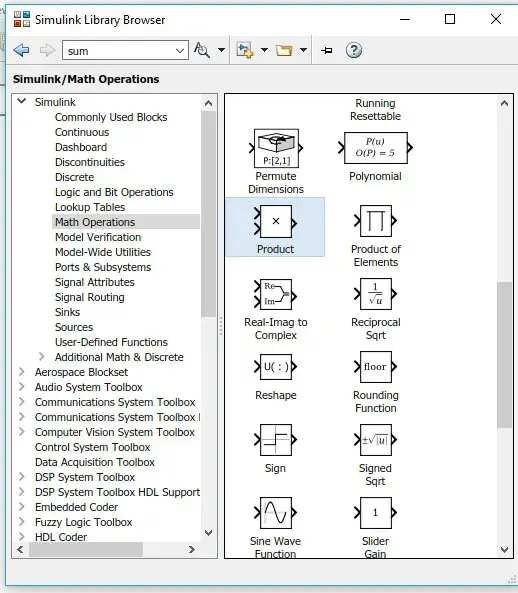Image resolution: width=518 pixels, height=593 pixels.
Task: Open Commonly Used Blocks library
Action: pyautogui.click(x=111, y=117)
